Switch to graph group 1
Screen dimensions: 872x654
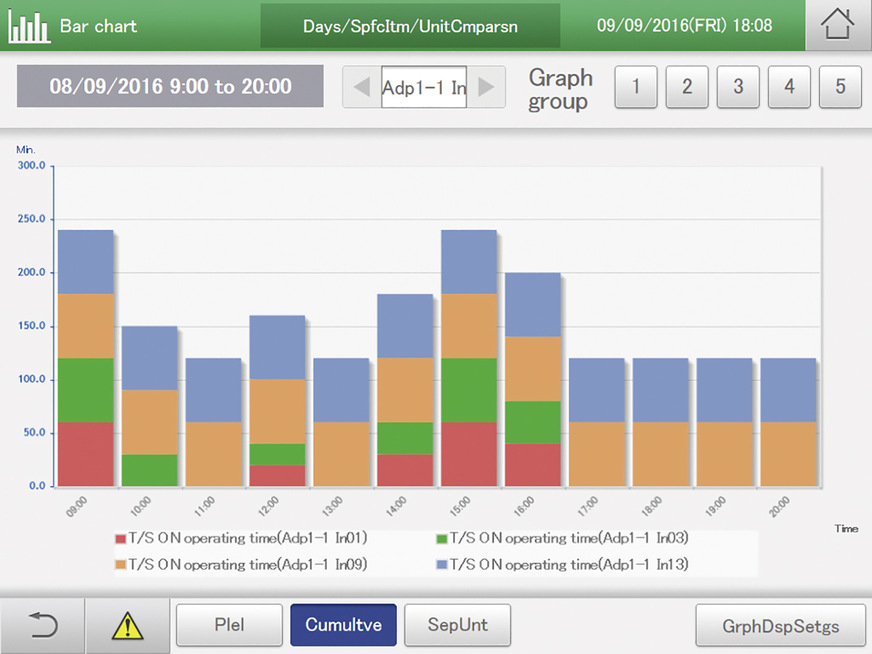coord(635,87)
